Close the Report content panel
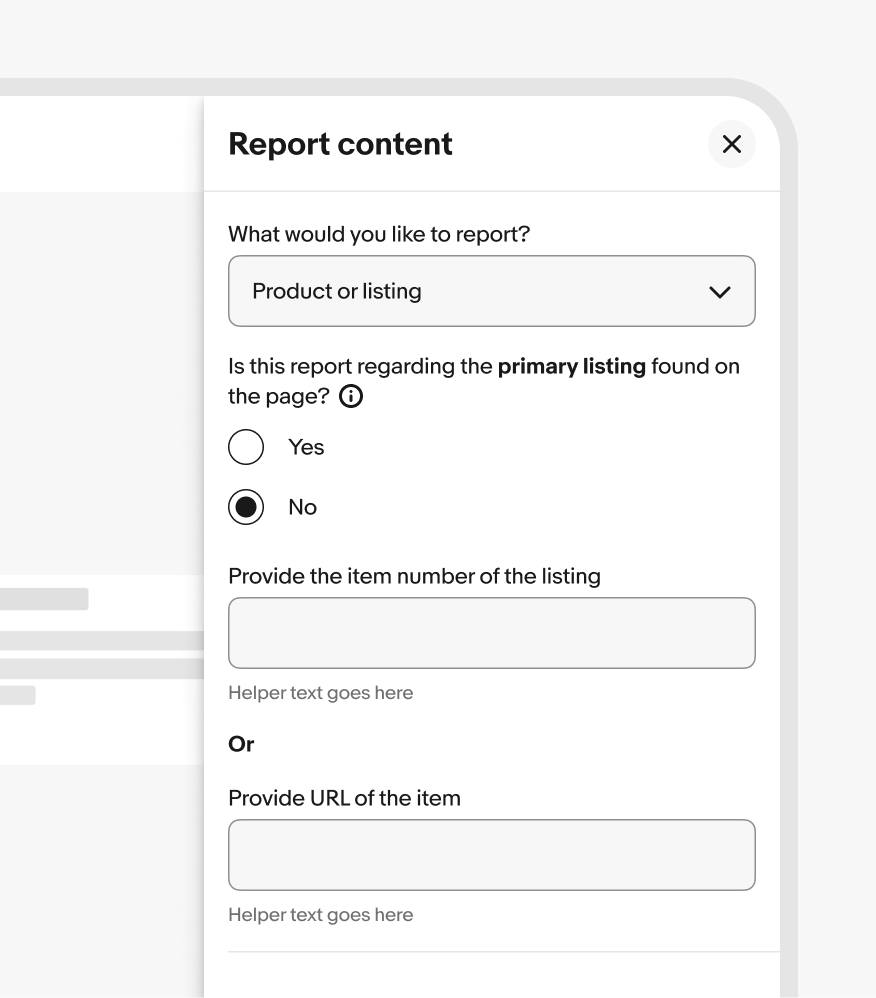This screenshot has width=876, height=998. (732, 144)
